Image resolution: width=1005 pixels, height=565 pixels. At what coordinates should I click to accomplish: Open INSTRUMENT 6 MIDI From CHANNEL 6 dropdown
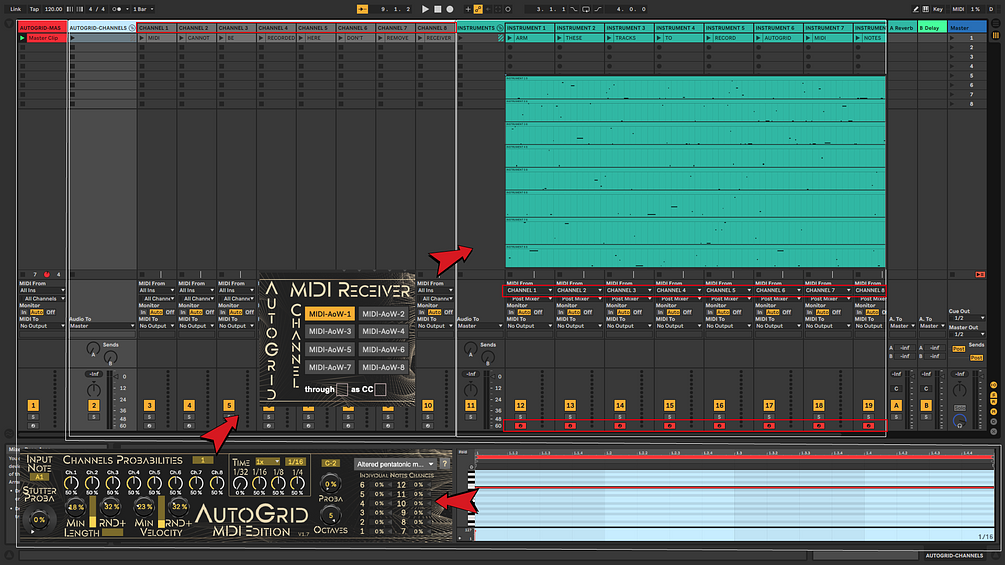pos(777,290)
